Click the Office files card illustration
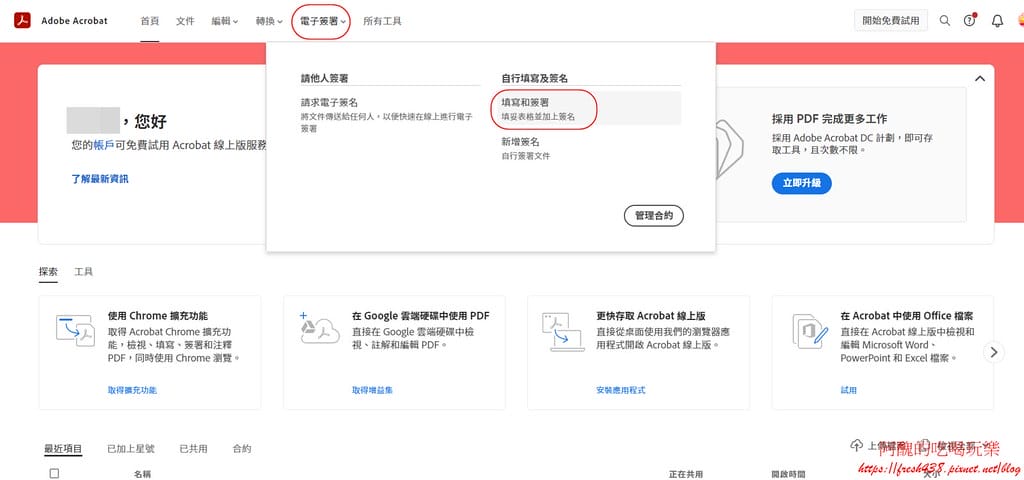Screen dimensions: 1024x480 point(810,332)
